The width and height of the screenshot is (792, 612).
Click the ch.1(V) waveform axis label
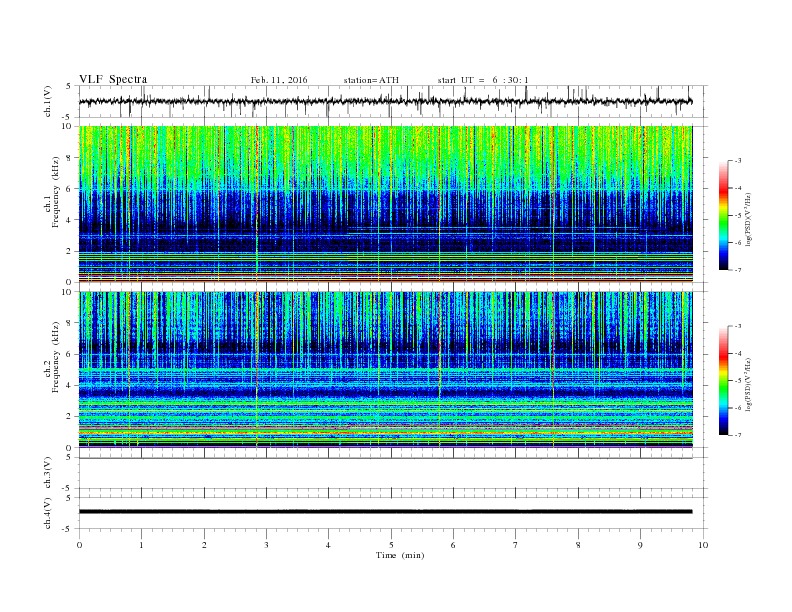click(x=48, y=102)
